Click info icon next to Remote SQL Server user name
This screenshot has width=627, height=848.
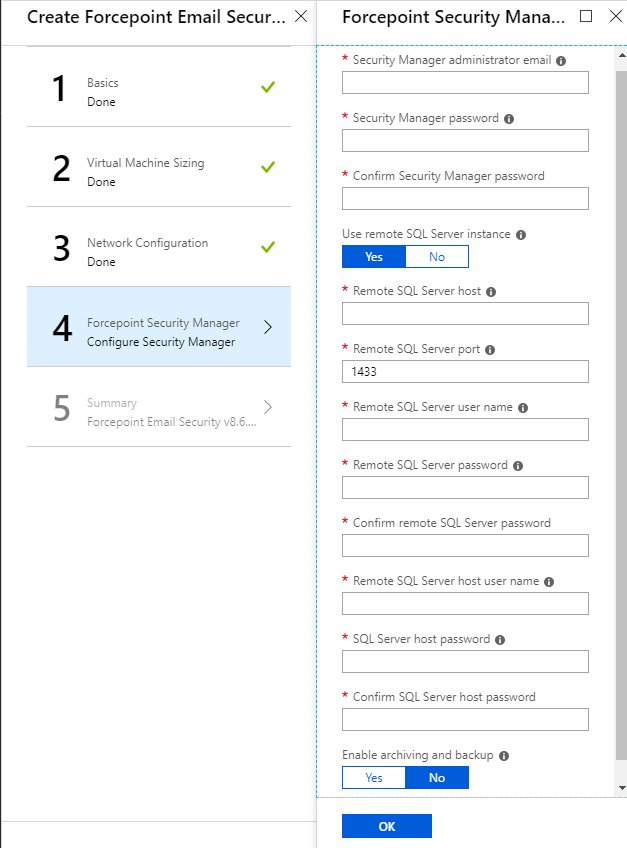coord(523,408)
